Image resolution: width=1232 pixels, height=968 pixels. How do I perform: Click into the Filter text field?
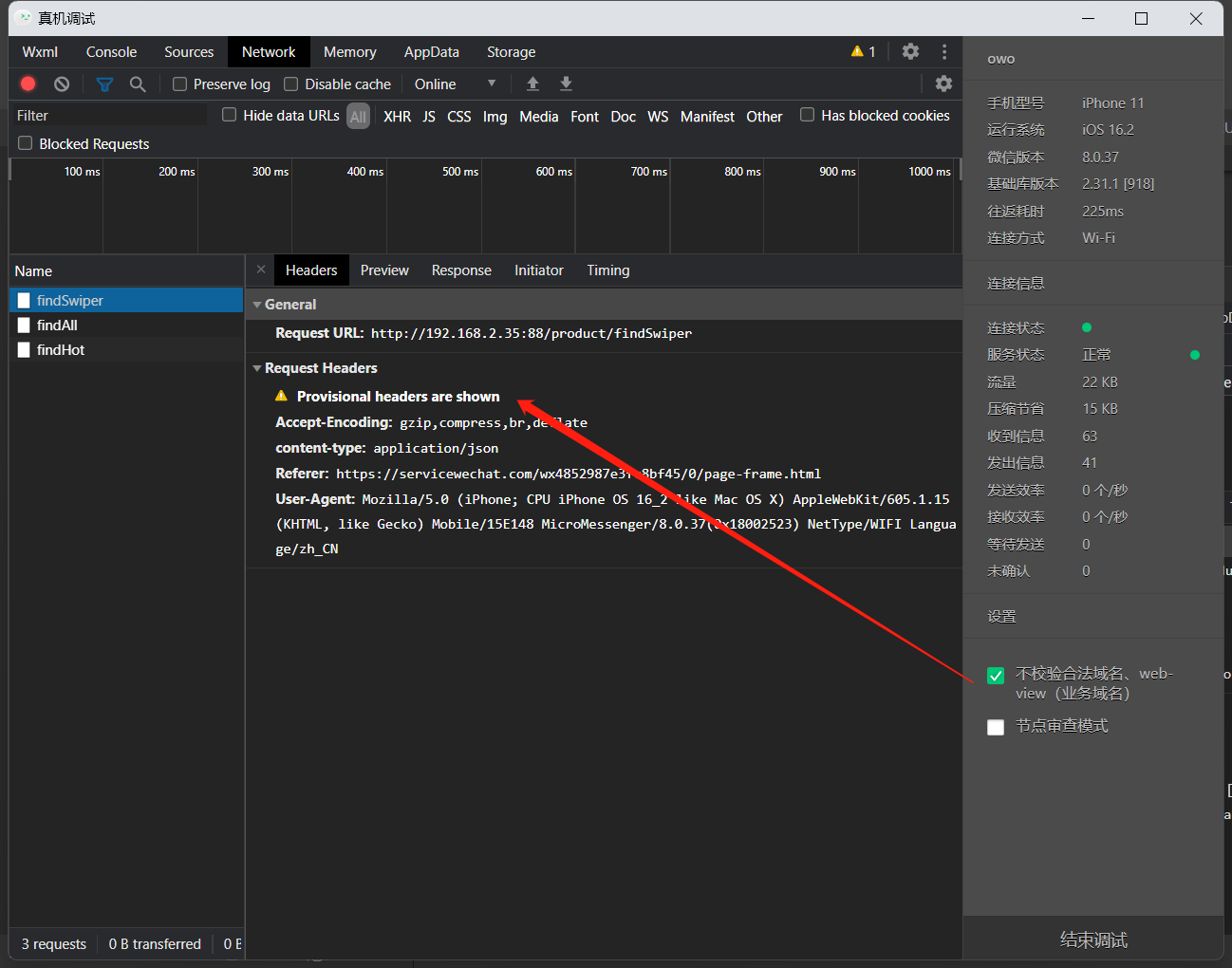coord(109,115)
